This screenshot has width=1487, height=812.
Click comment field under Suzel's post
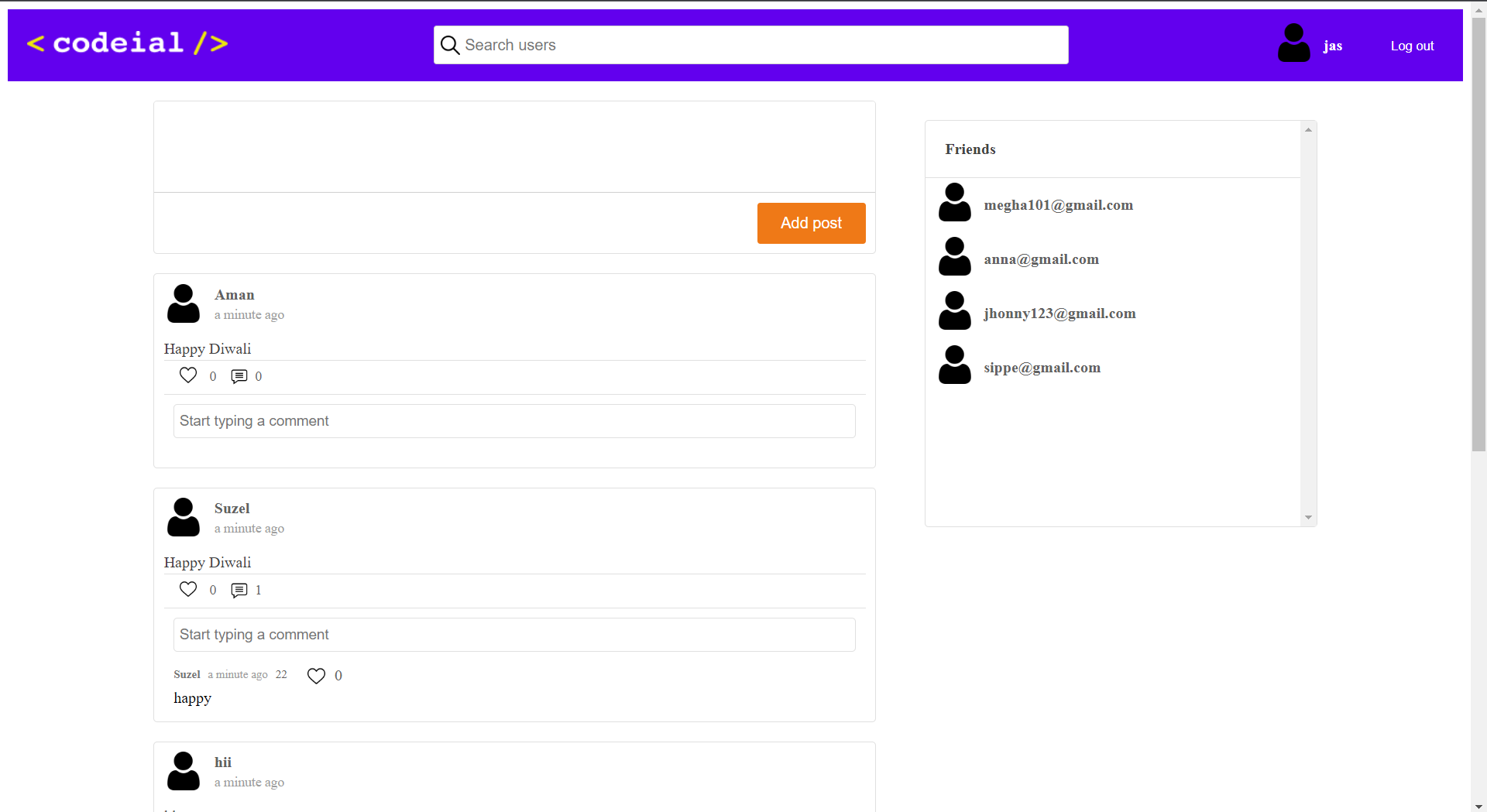514,635
